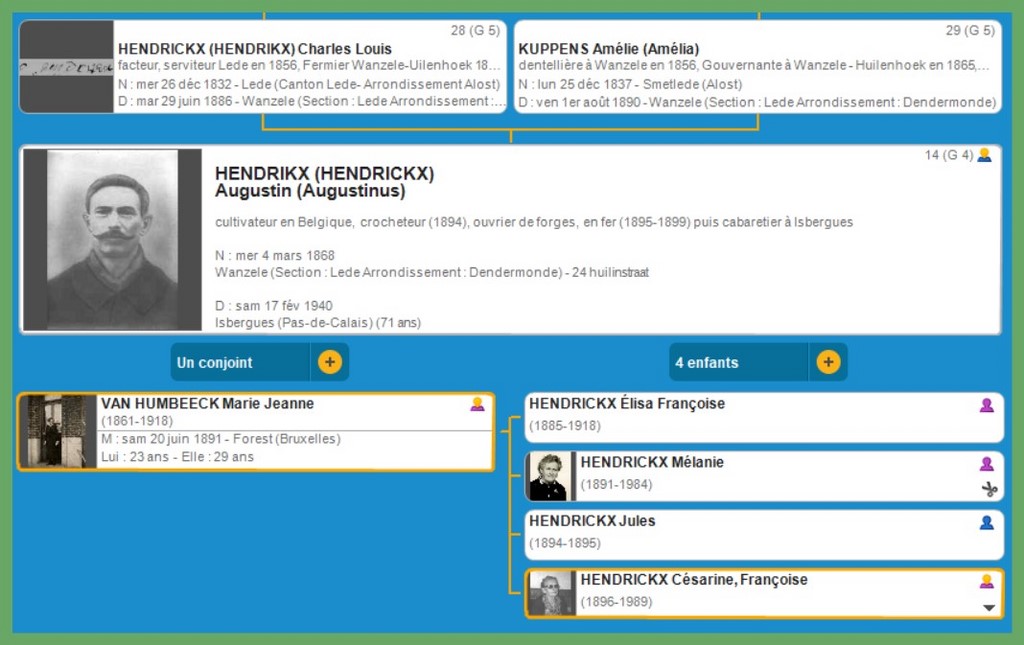Open the "Un conjoint" section button
This screenshot has width=1024, height=645.
(240, 362)
